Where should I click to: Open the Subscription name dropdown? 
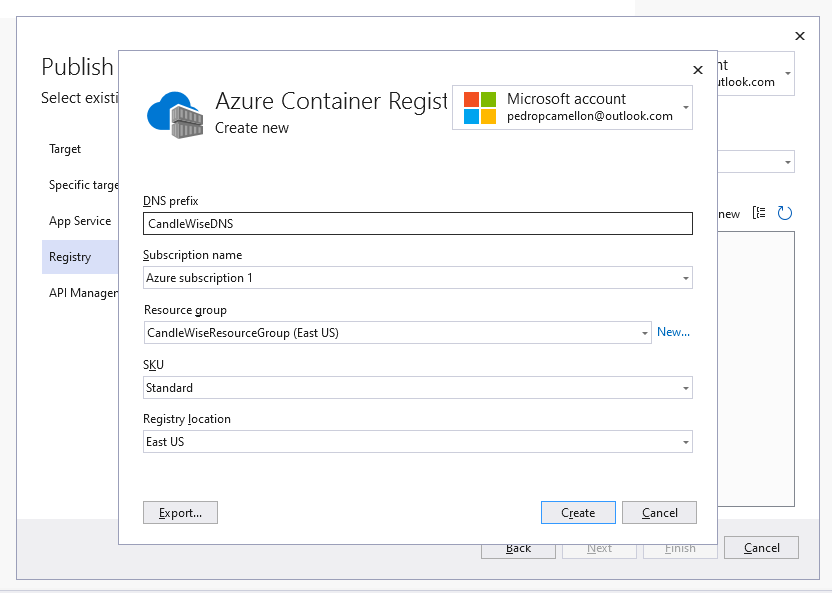click(686, 277)
